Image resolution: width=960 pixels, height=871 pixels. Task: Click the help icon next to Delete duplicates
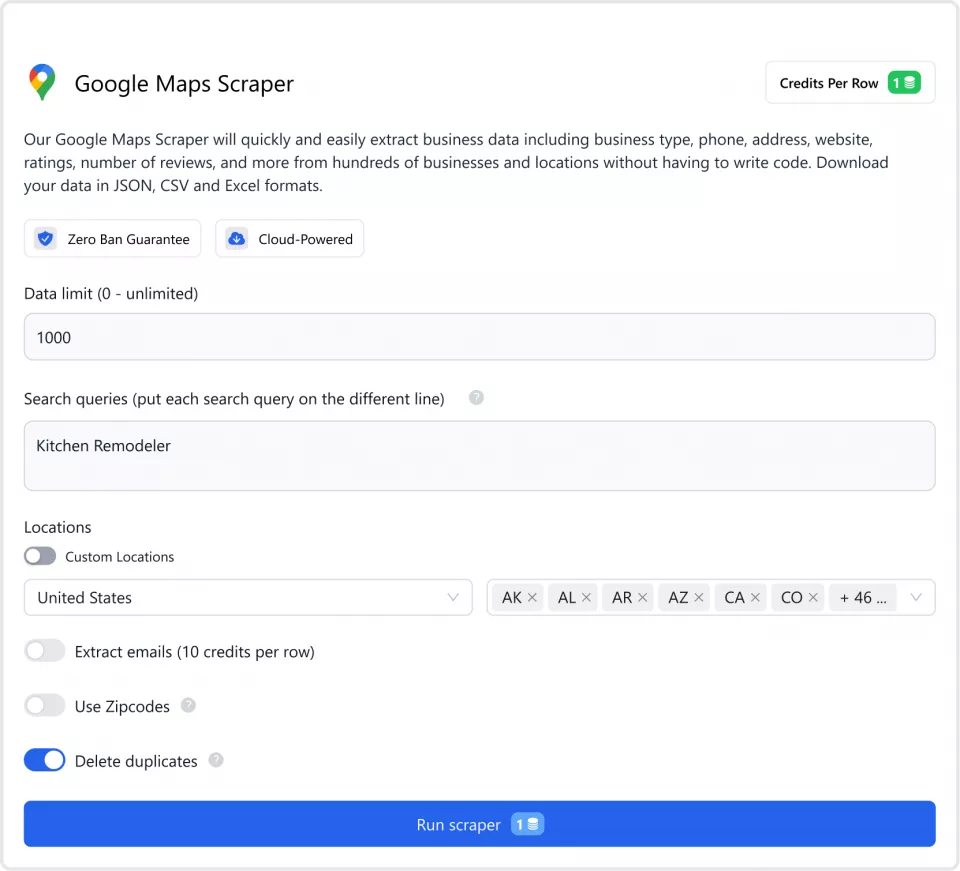pyautogui.click(x=216, y=761)
